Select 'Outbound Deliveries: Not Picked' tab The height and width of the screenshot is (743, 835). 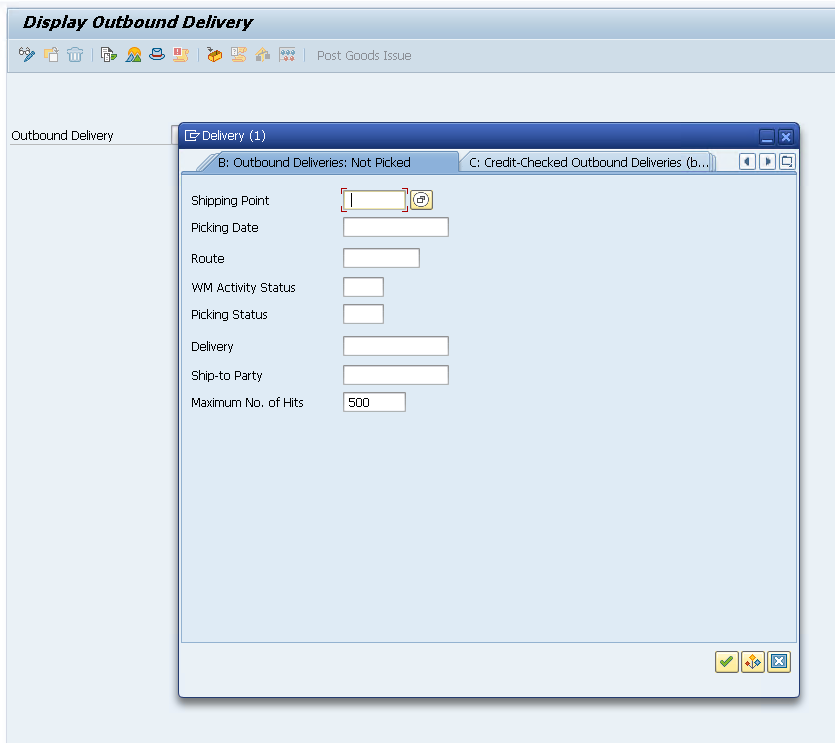pos(313,162)
